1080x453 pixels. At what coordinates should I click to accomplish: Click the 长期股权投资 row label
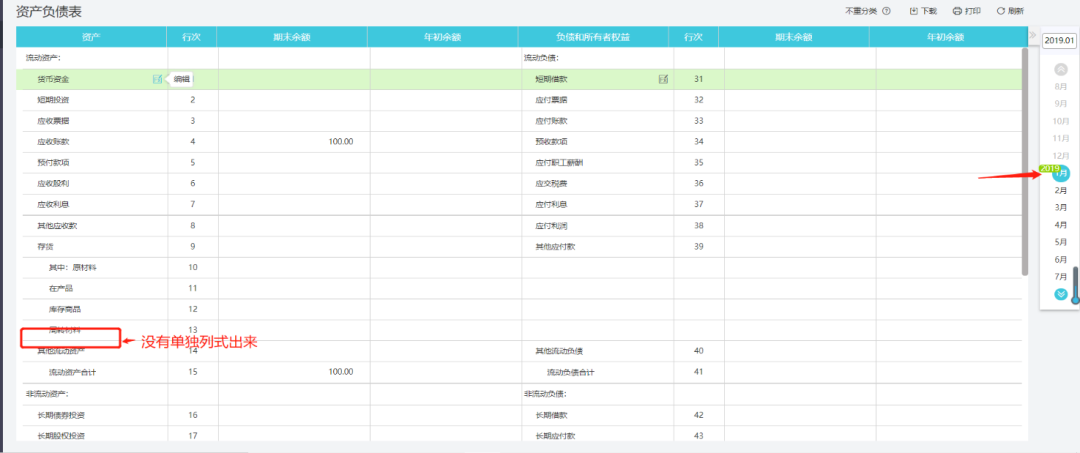coord(61,436)
